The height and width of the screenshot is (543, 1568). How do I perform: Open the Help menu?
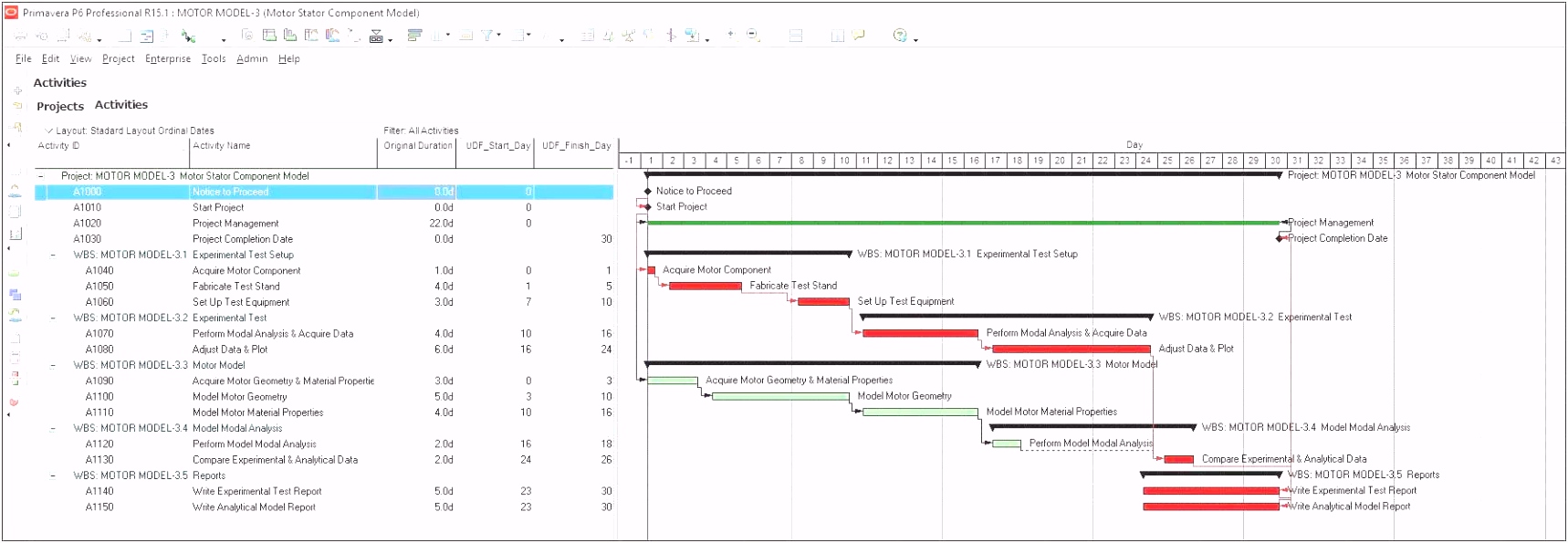click(x=289, y=58)
